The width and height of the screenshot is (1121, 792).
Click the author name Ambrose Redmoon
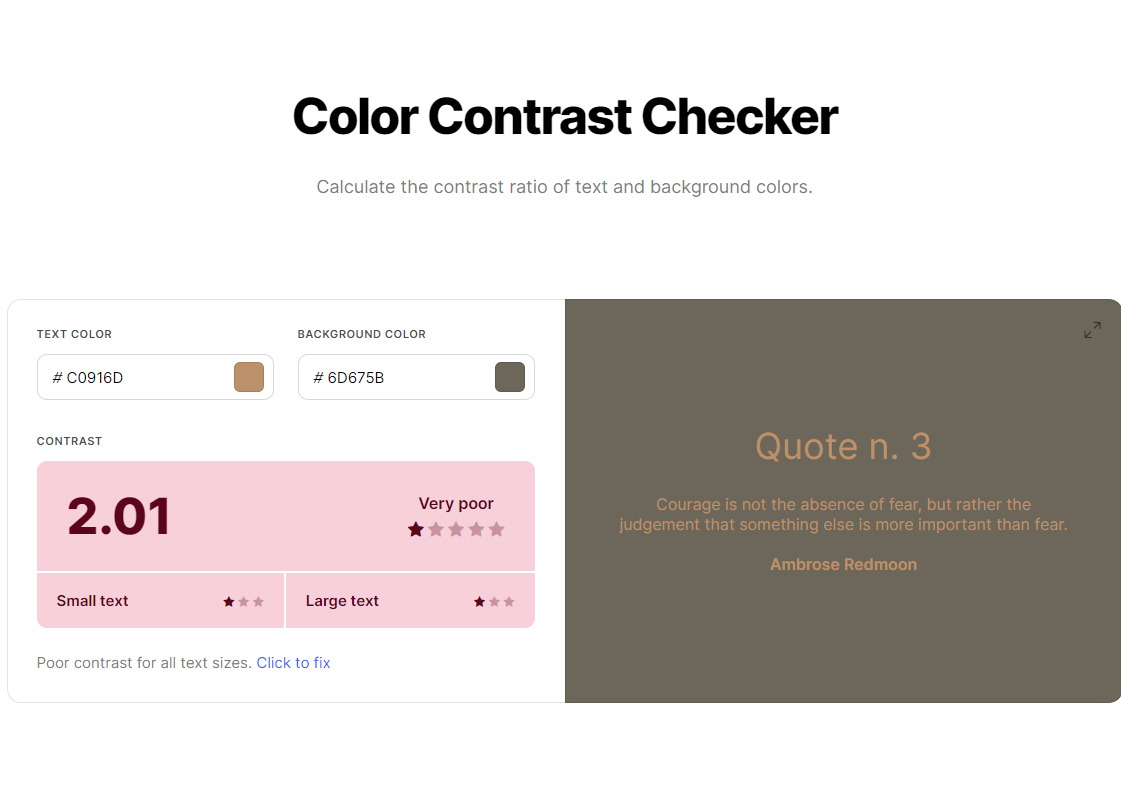point(843,564)
